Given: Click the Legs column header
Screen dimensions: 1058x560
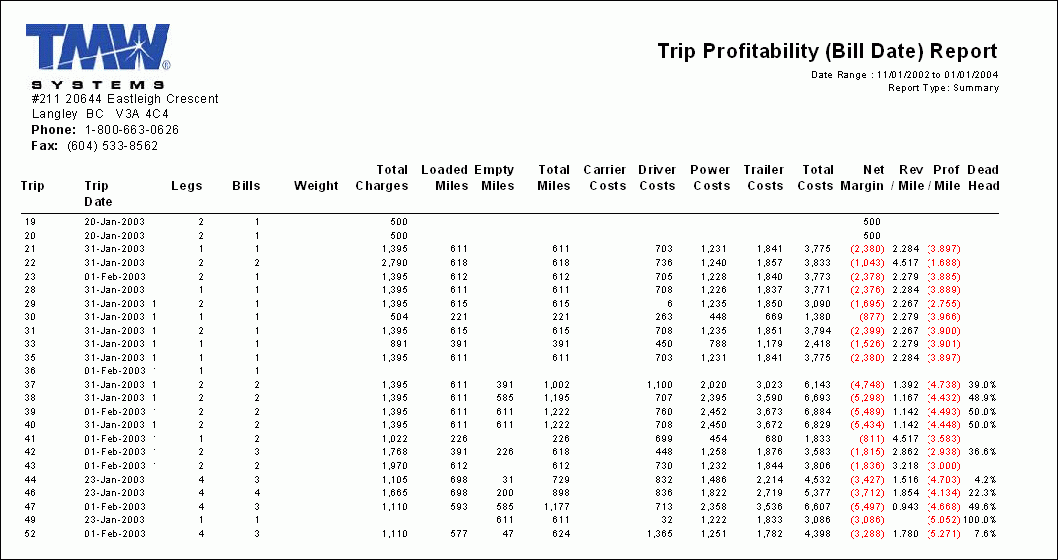Looking at the screenshot, I should pyautogui.click(x=187, y=186).
